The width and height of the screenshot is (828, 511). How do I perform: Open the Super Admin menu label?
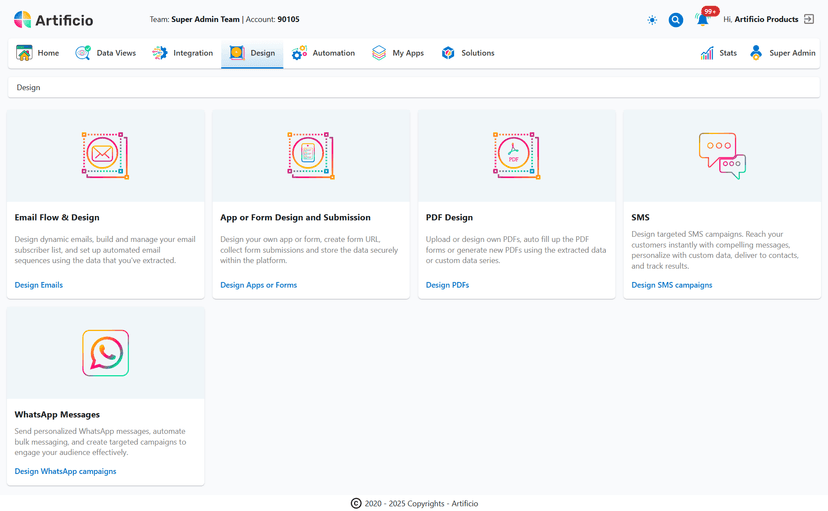click(x=792, y=53)
